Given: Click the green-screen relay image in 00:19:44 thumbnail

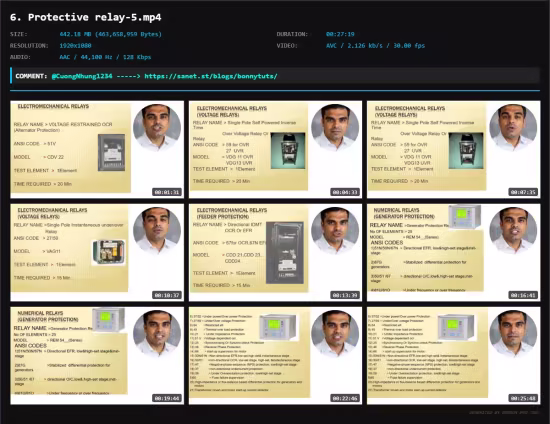Looking at the screenshot, I should [108, 320].
